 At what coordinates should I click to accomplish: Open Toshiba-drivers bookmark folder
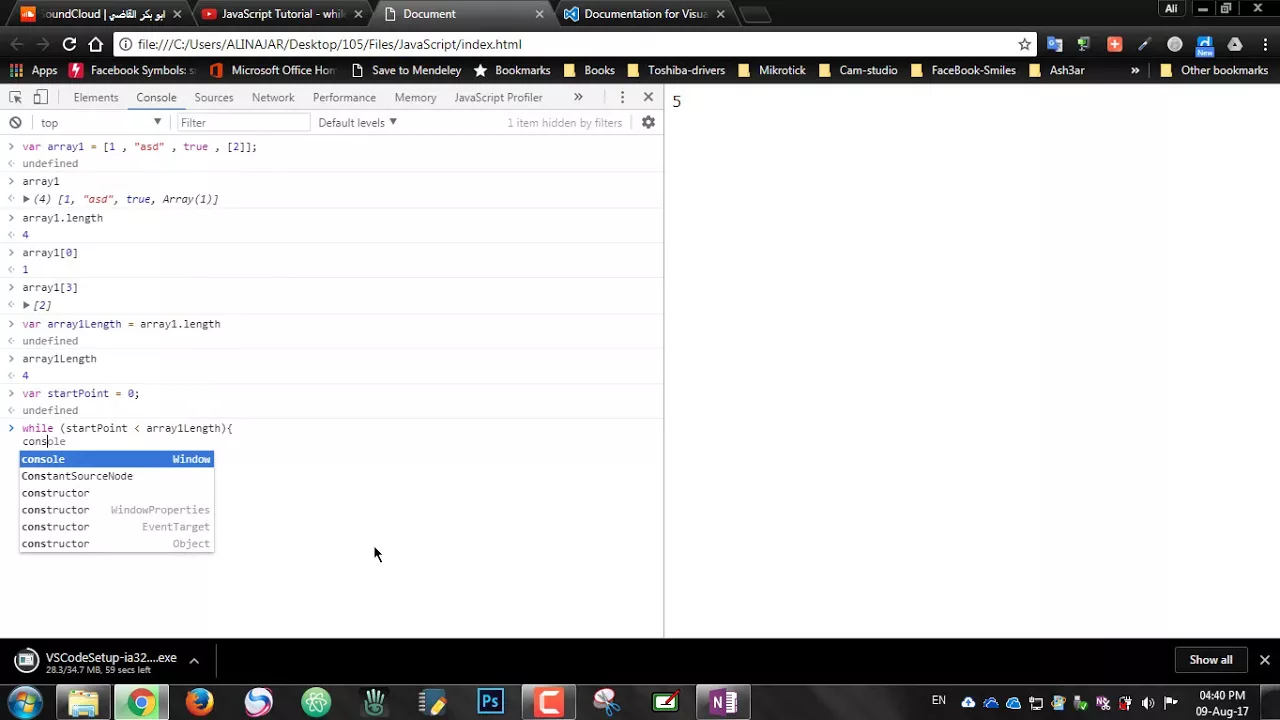coord(676,70)
